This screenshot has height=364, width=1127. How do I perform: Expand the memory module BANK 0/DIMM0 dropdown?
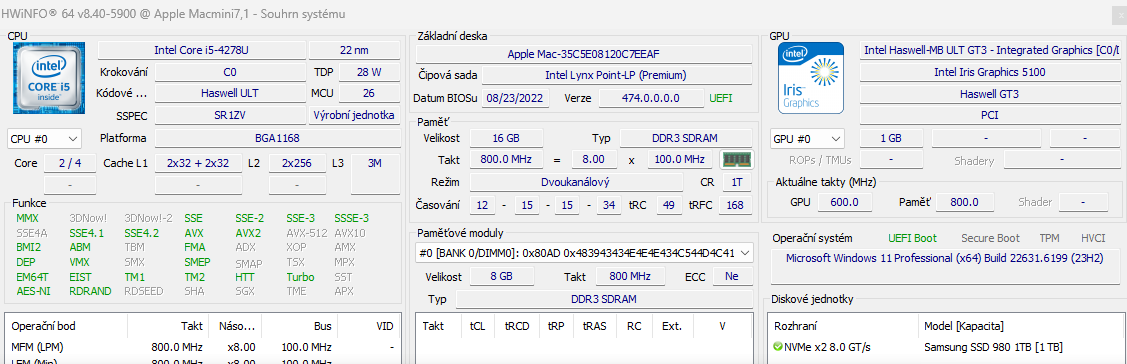pyautogui.click(x=584, y=252)
